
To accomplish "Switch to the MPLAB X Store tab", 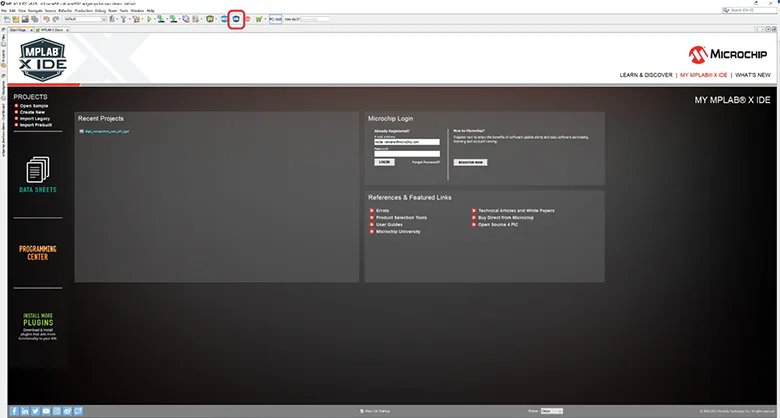I will point(52,30).
